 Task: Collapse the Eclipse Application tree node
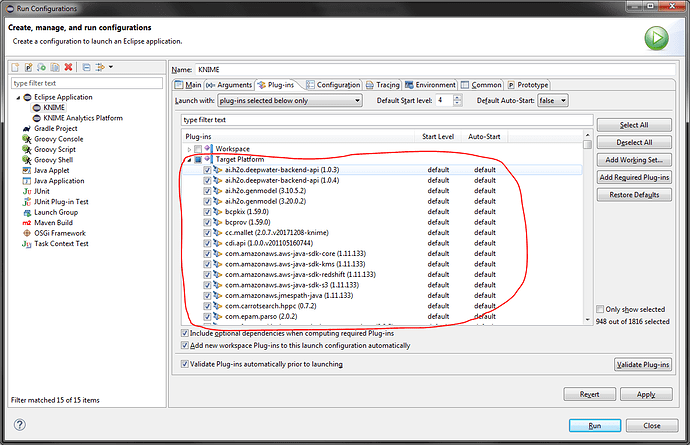click(18, 98)
